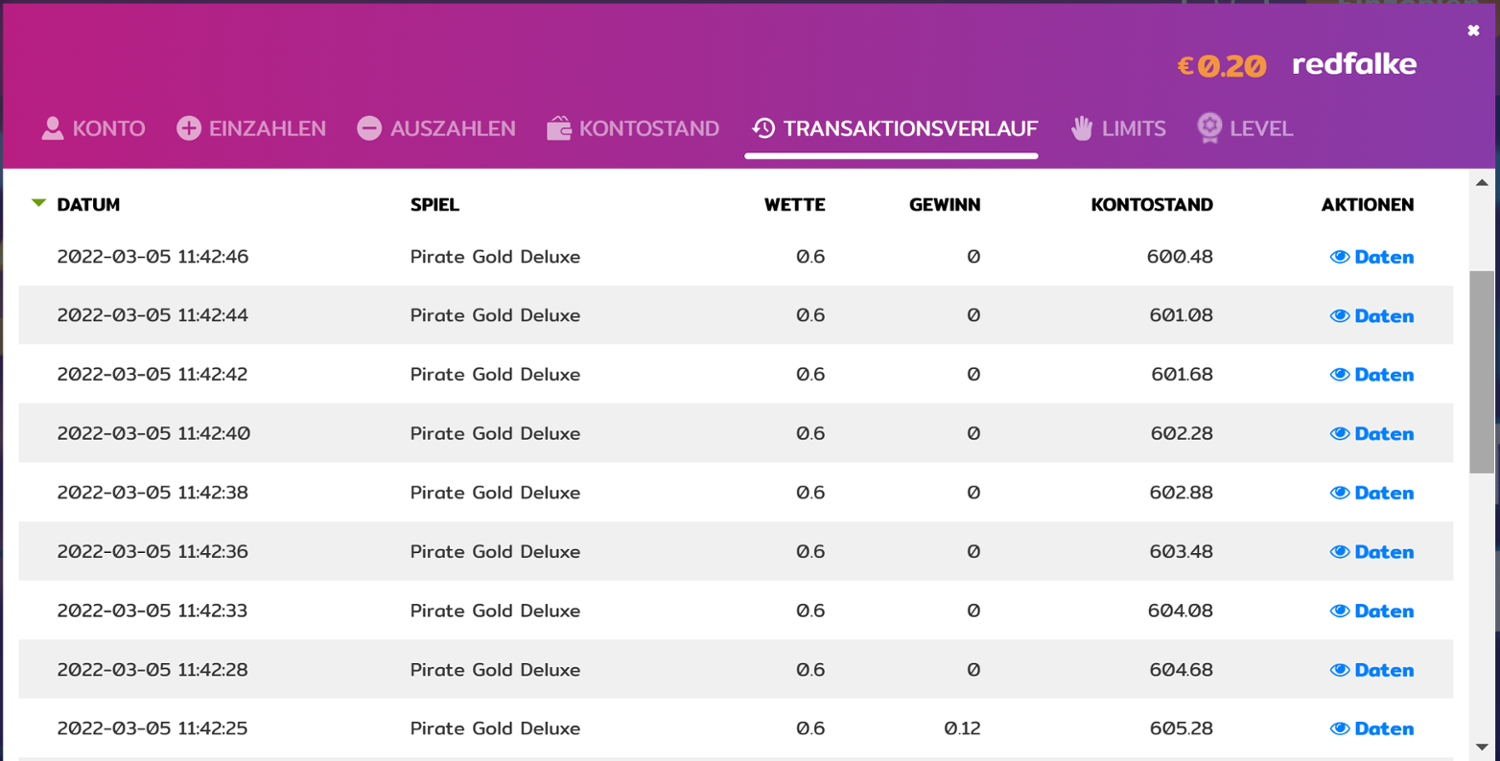View Daten for the 11:42:40 transaction
The height and width of the screenshot is (761, 1500).
tap(1383, 434)
